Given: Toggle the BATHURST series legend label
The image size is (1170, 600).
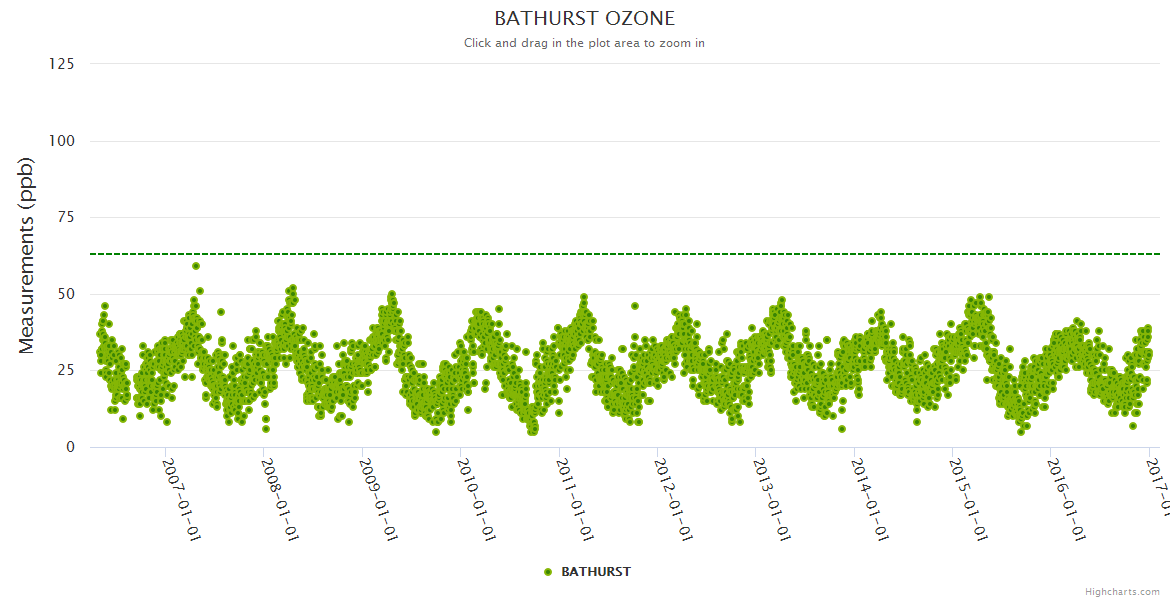Looking at the screenshot, I should coord(596,572).
